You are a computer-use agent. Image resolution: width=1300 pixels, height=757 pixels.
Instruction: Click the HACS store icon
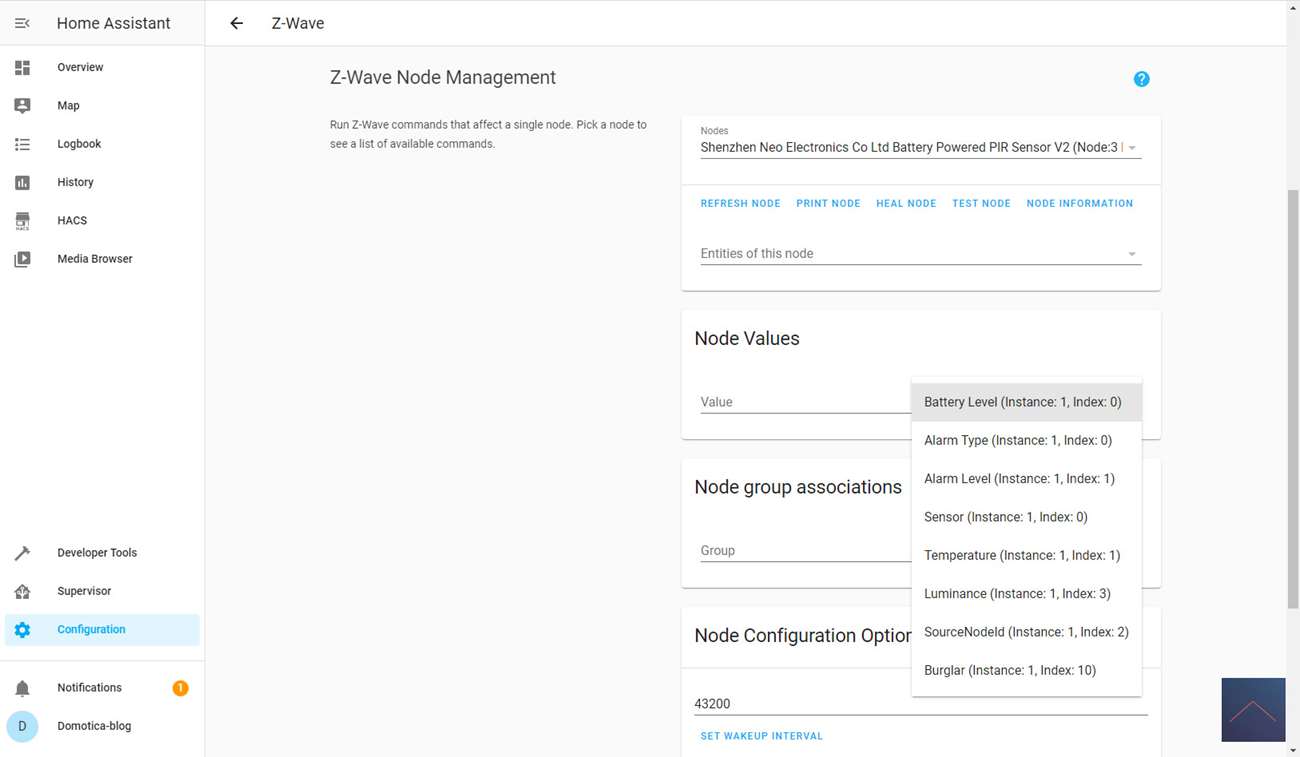(22, 221)
